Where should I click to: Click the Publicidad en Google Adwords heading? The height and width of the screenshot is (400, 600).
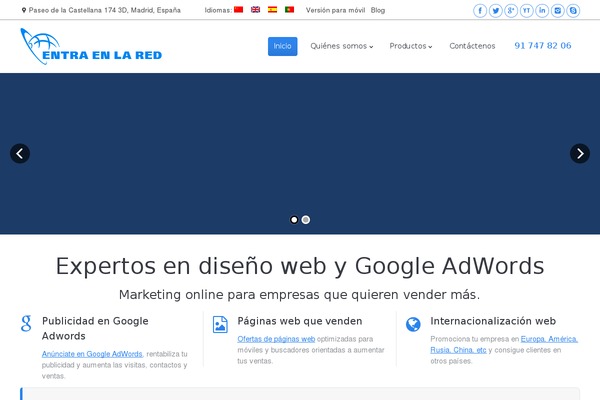tap(95, 328)
